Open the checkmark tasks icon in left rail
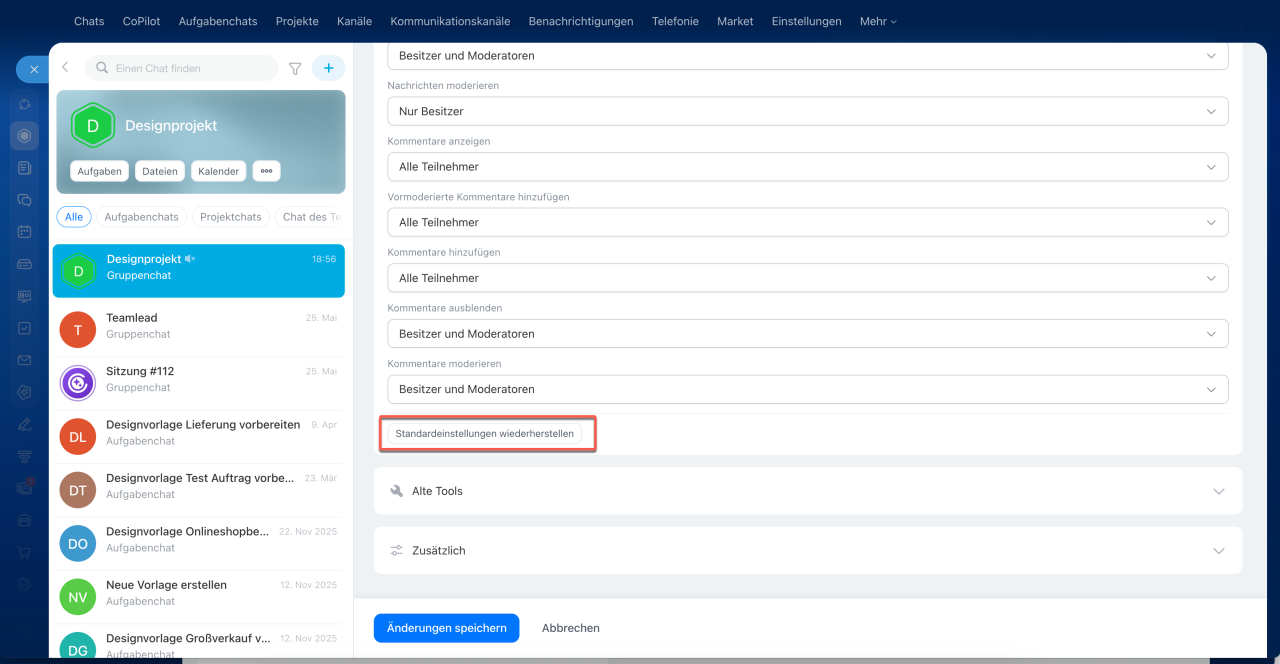This screenshot has width=1280, height=664. point(24,328)
